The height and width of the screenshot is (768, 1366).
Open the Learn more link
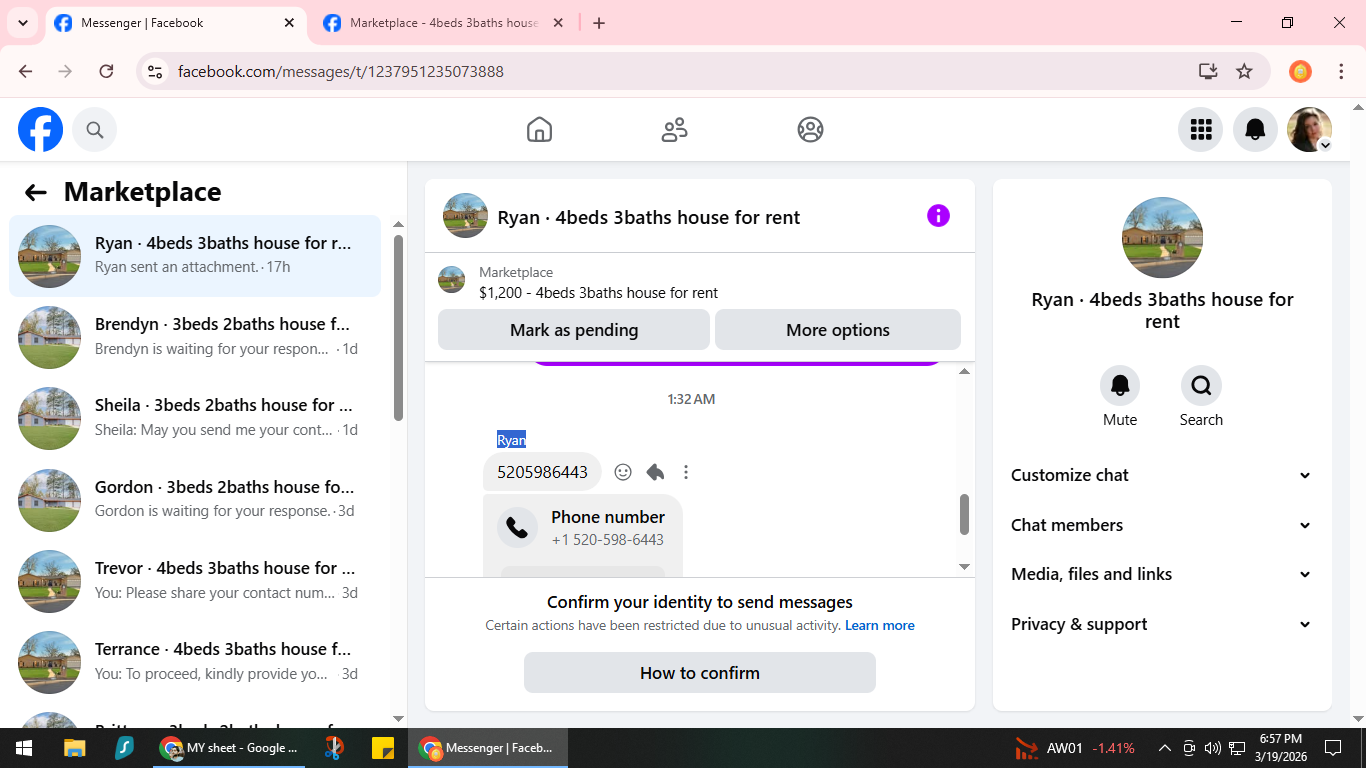tap(880, 625)
